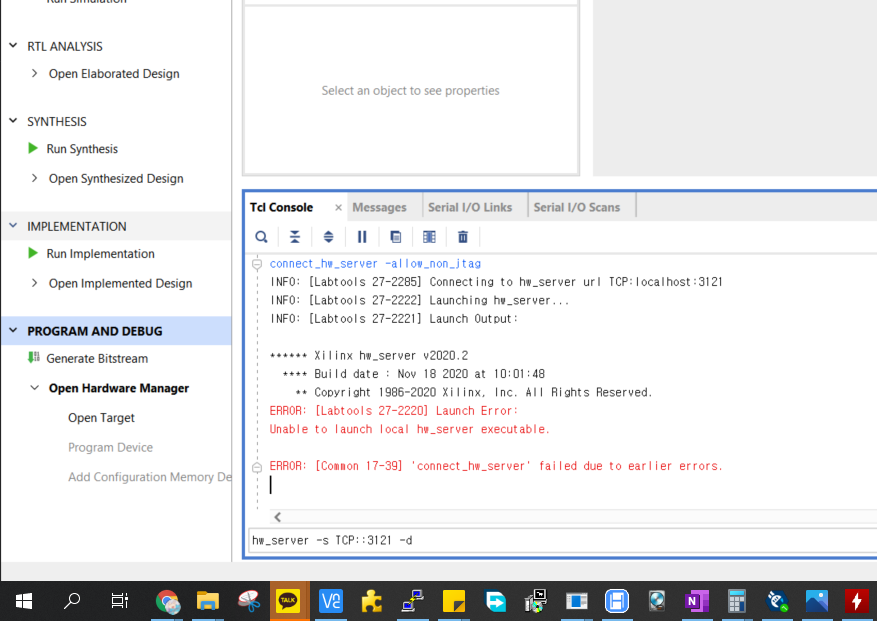Run Synthesis via green play icon
Screen dimensions: 877x621
tap(33, 148)
